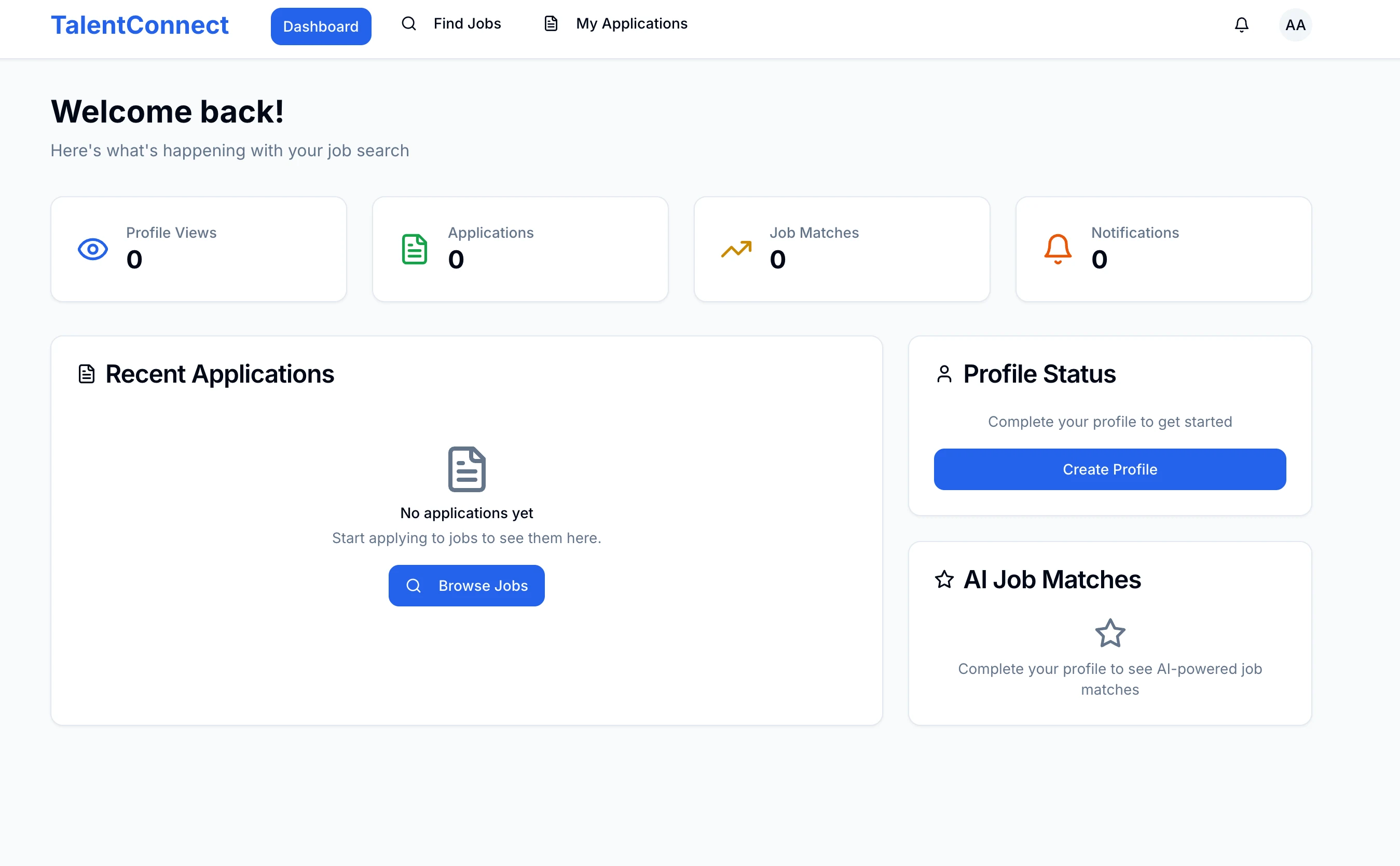The image size is (1400, 866).
Task: Click the Recent Applications heading
Action: tap(219, 374)
